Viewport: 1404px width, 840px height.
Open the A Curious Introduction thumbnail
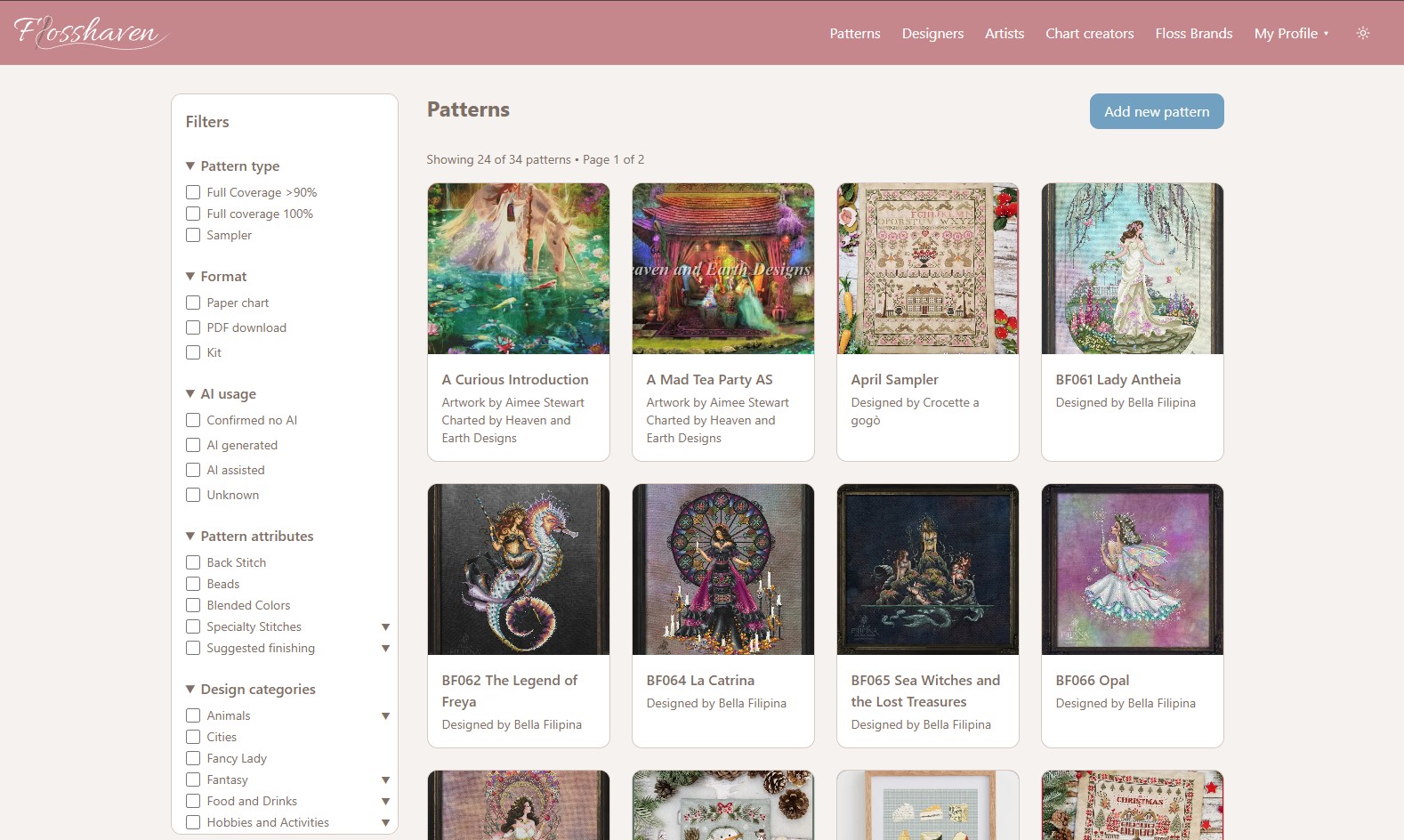519,269
